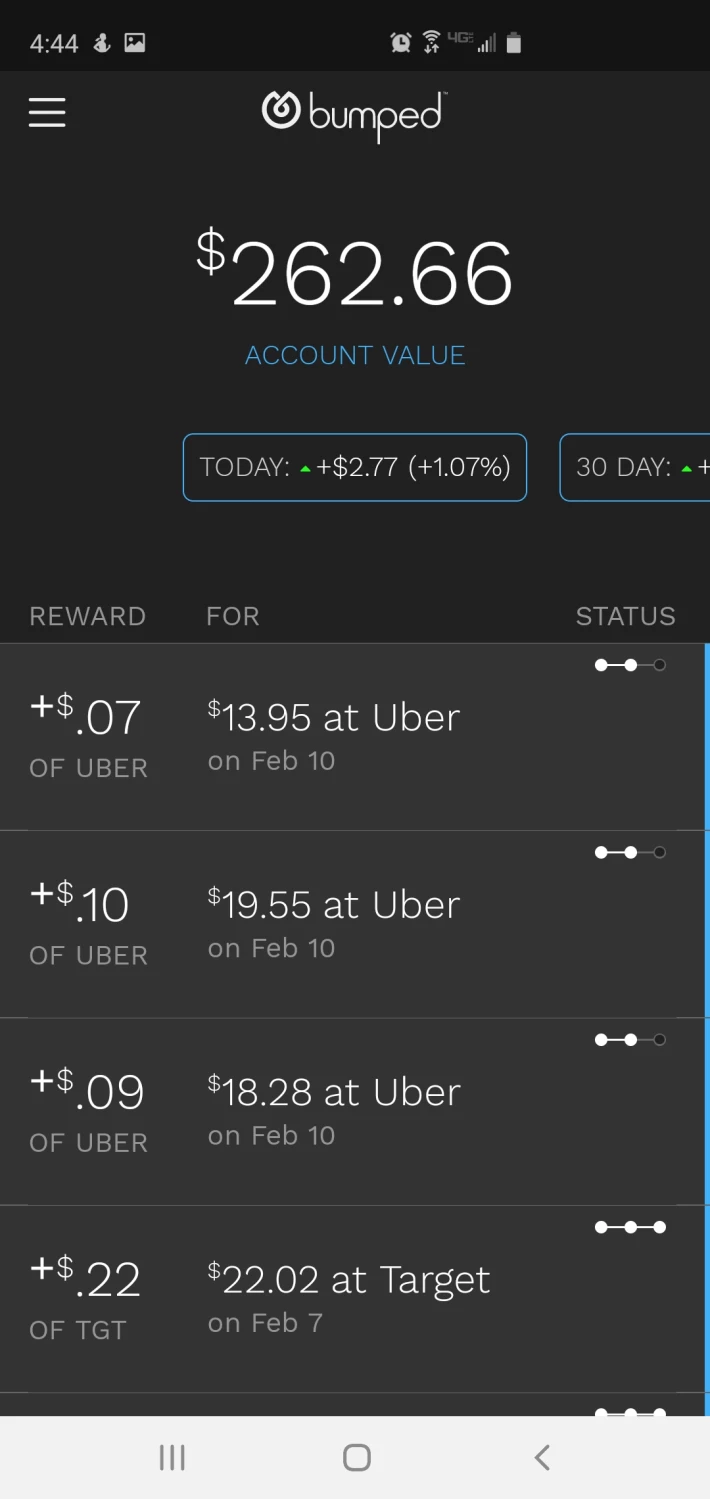Viewport: 710px width, 1499px height.
Task: Tap the Android back arrow
Action: 542,1457
